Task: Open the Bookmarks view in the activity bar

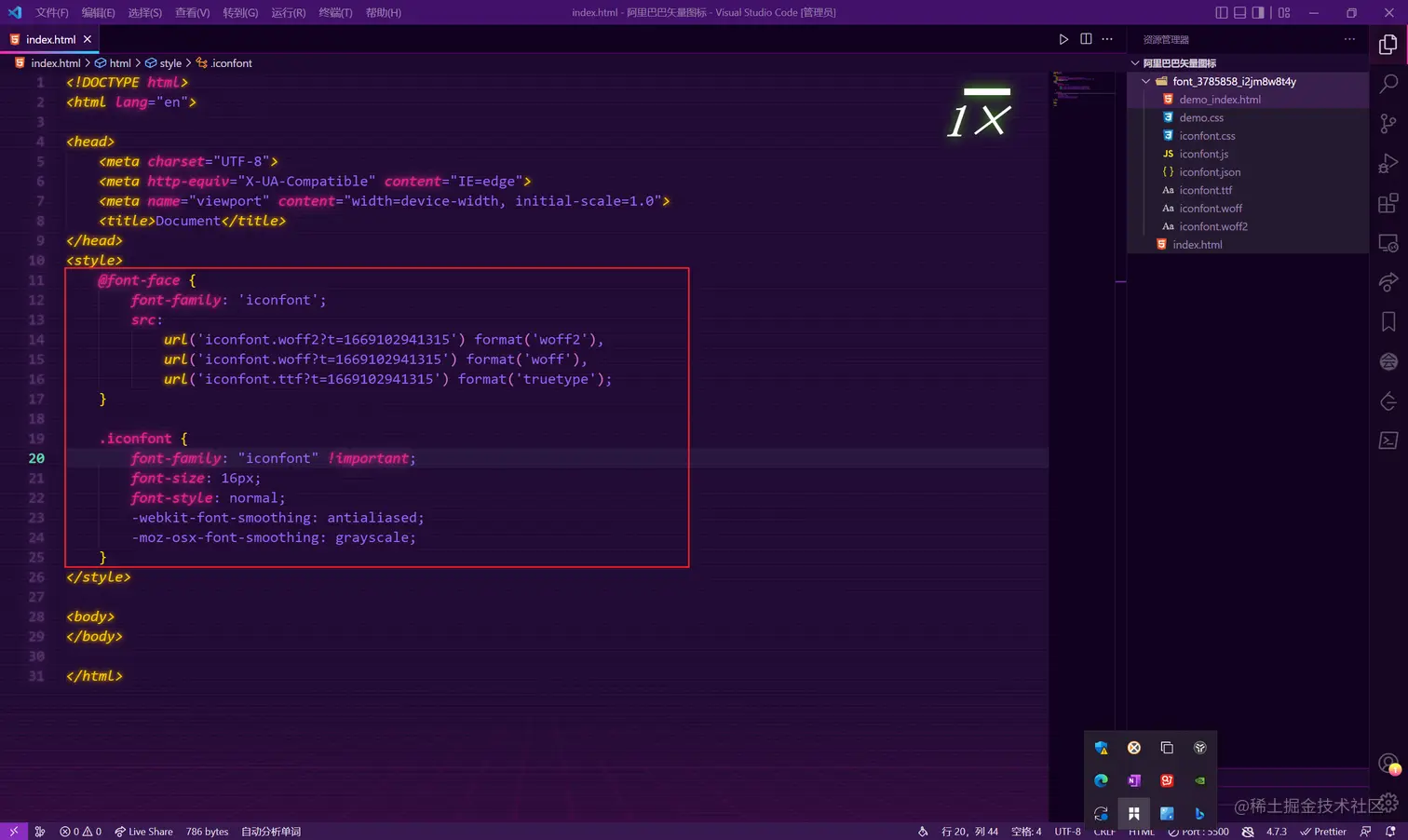Action: click(x=1388, y=321)
